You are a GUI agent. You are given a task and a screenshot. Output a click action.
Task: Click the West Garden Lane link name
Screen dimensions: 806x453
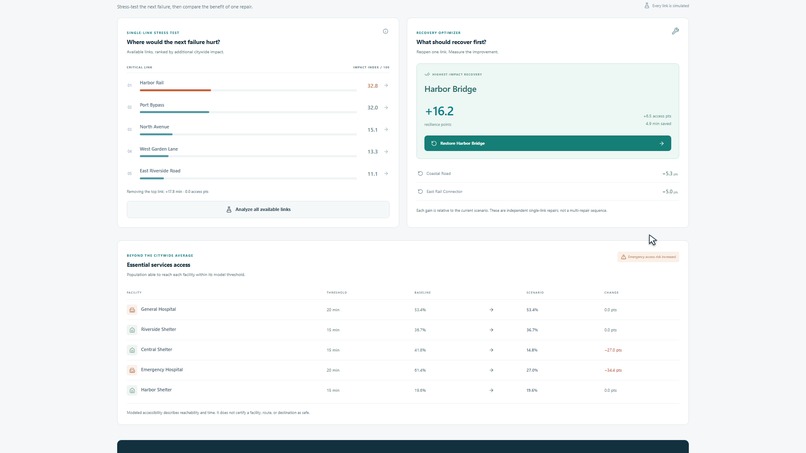(x=159, y=149)
